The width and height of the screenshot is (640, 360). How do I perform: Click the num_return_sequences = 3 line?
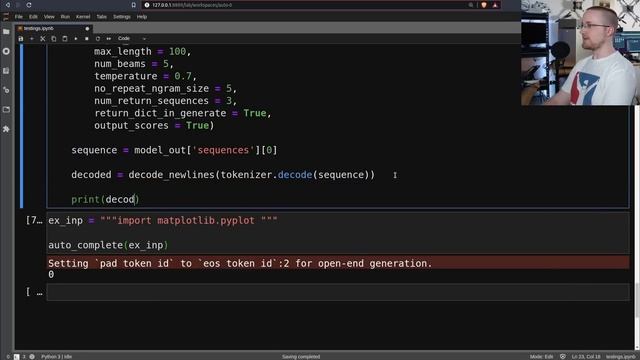click(x=165, y=101)
